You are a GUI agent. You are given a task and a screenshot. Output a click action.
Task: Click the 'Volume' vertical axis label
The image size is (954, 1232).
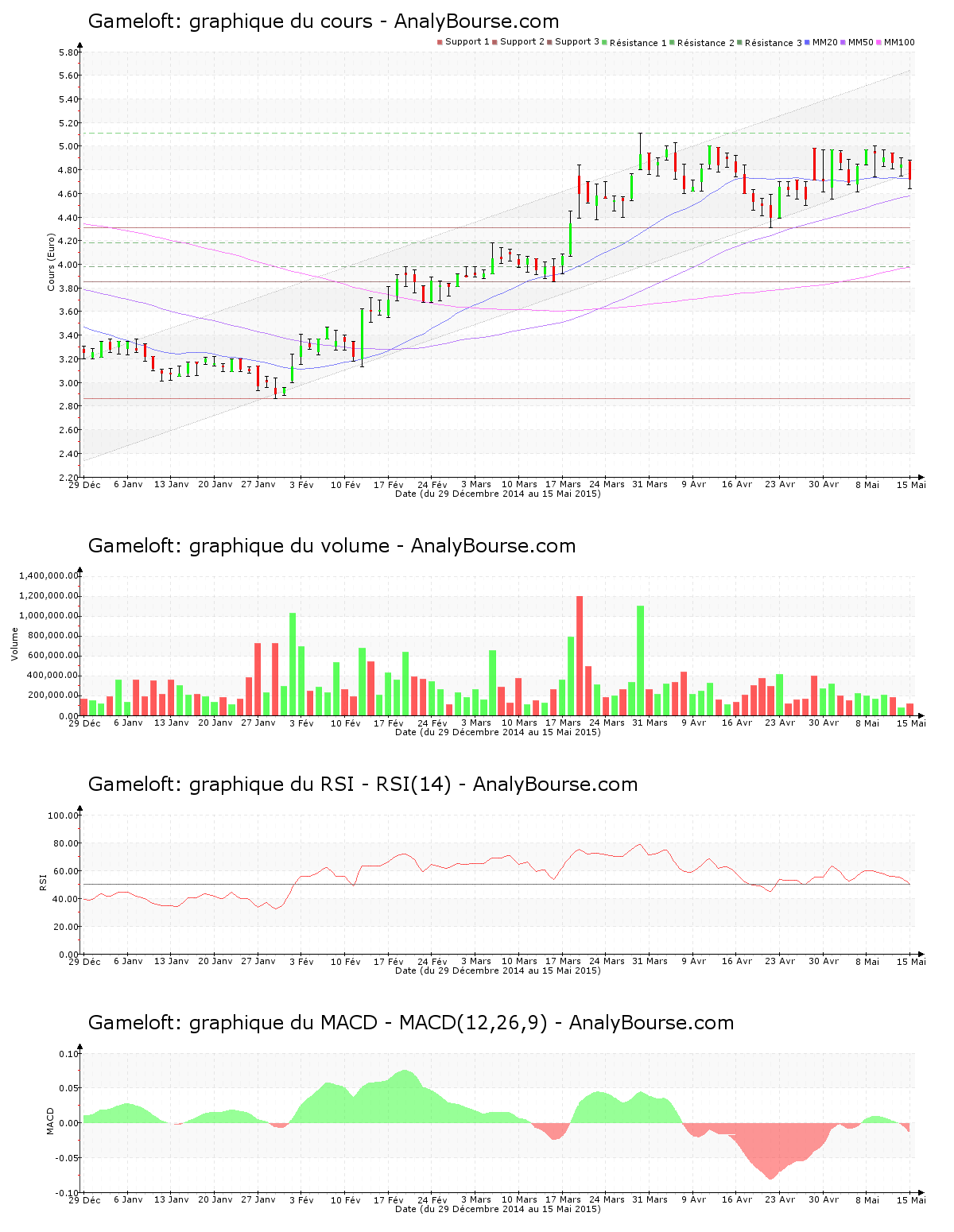coord(14,644)
